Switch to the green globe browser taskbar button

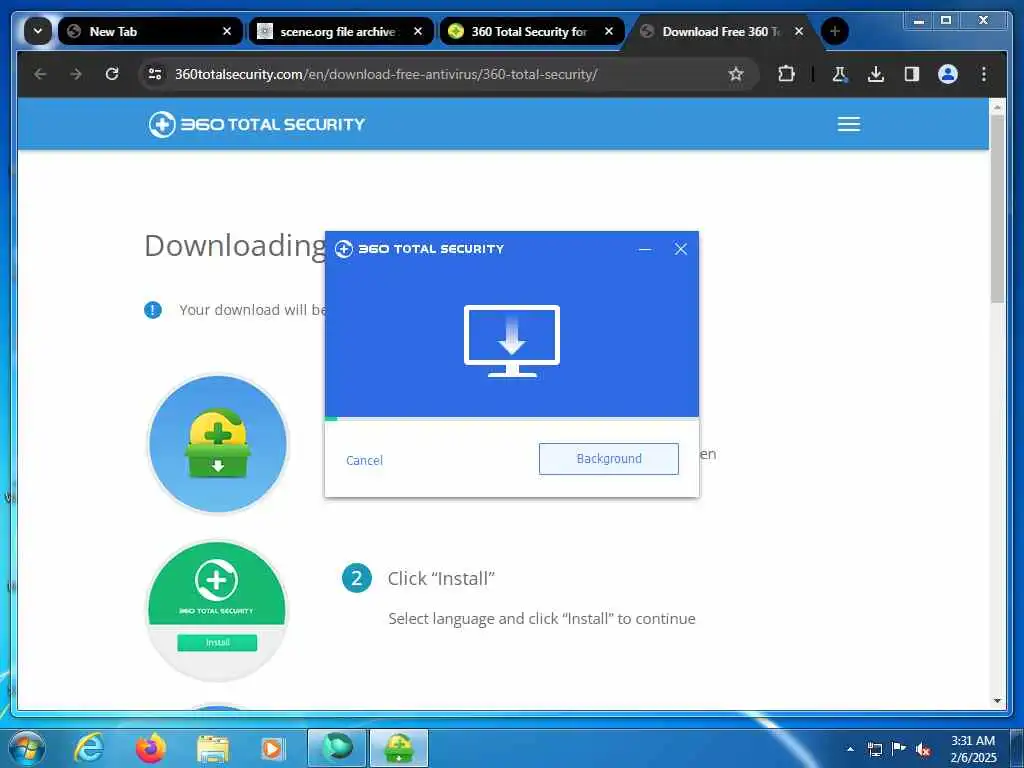[x=336, y=748]
